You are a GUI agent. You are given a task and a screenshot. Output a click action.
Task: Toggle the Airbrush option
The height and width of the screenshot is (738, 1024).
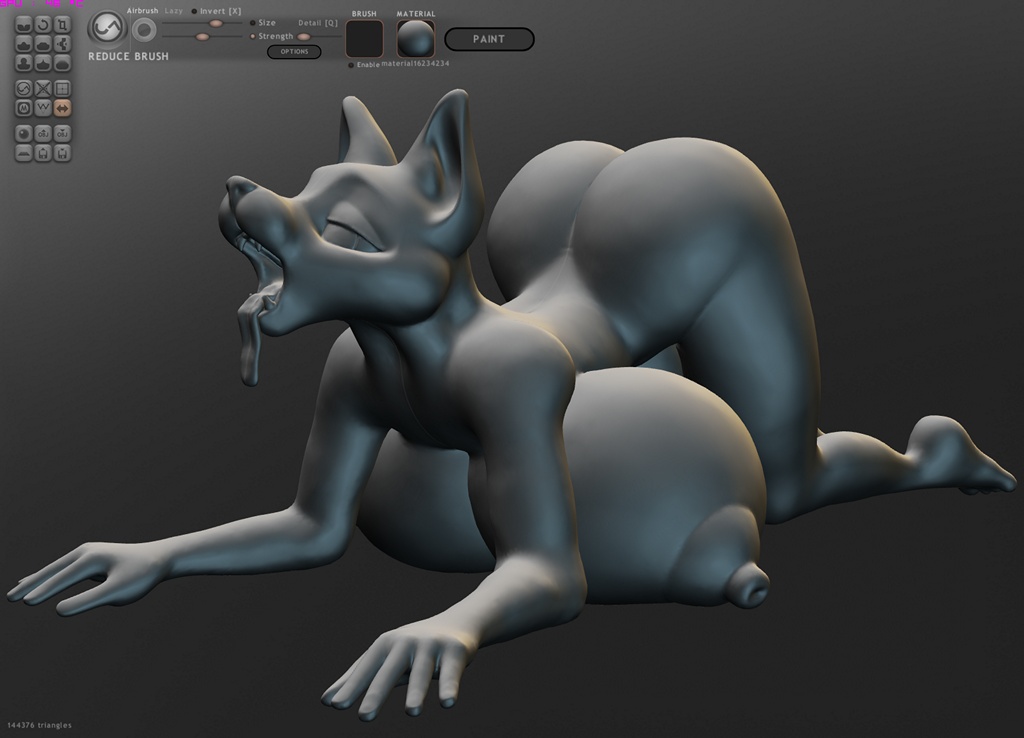click(x=142, y=11)
